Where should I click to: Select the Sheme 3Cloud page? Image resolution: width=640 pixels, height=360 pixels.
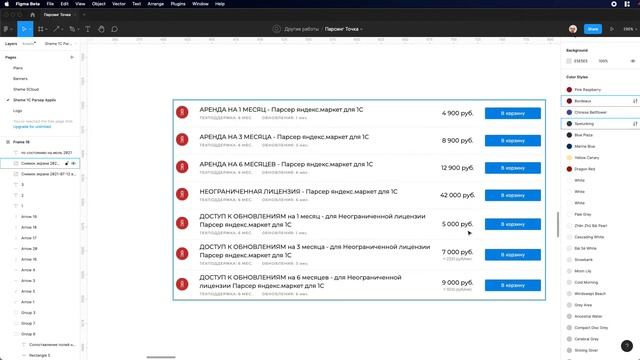tap(26, 89)
